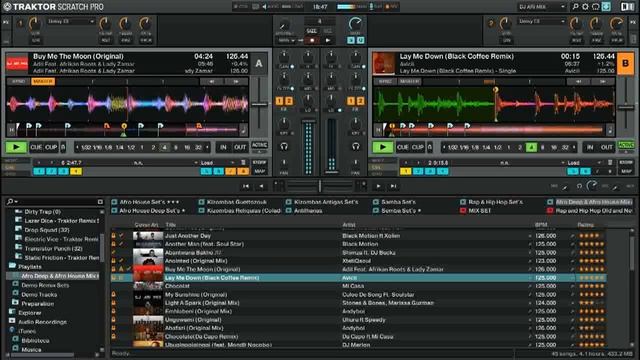Click the CUP button on Deck B
The height and width of the screenshot is (360, 640).
[x=418, y=147]
